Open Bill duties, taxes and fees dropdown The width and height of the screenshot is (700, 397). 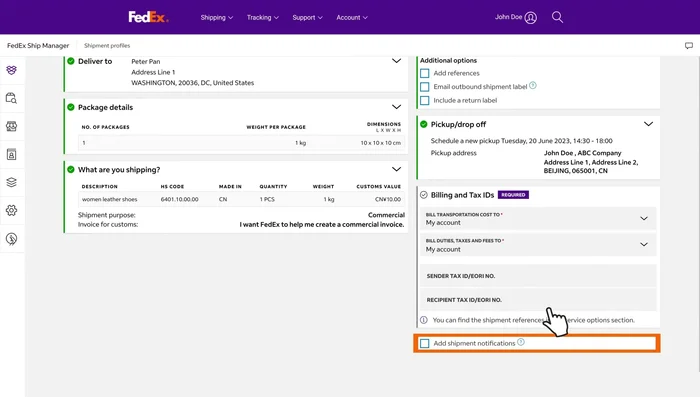click(538, 245)
